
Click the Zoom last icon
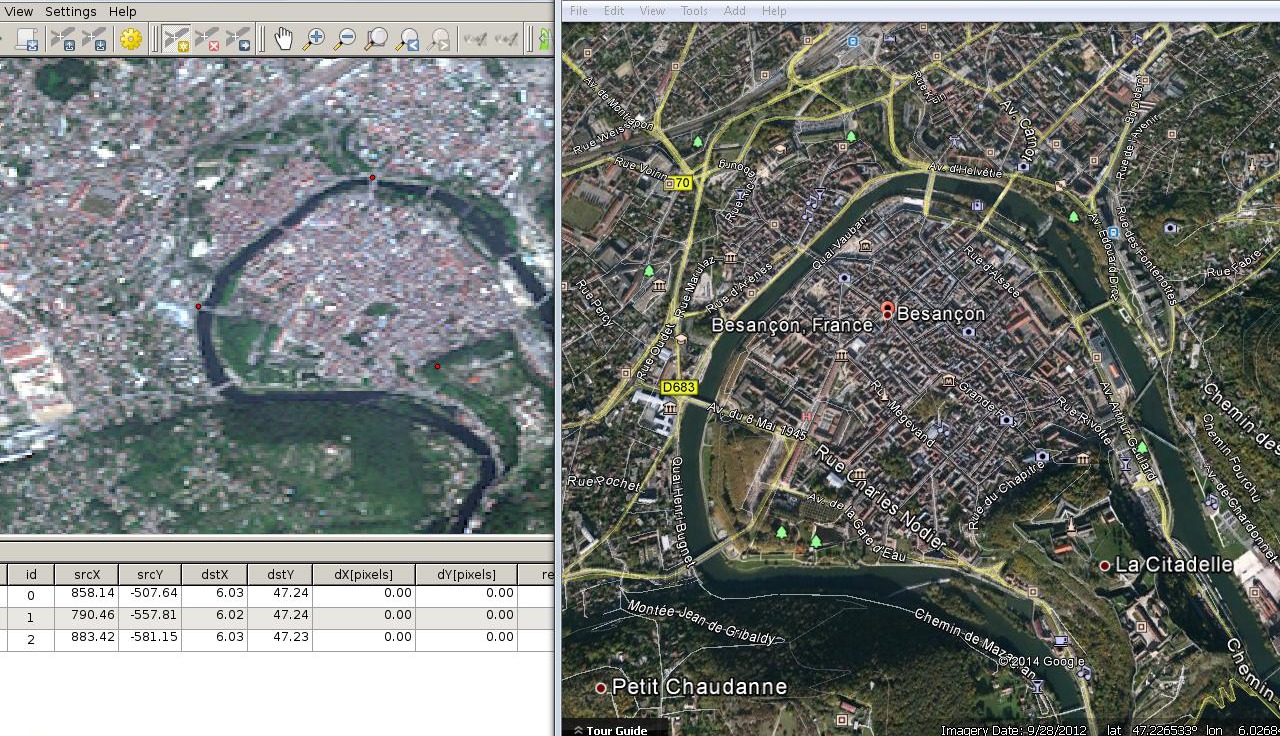coord(407,40)
